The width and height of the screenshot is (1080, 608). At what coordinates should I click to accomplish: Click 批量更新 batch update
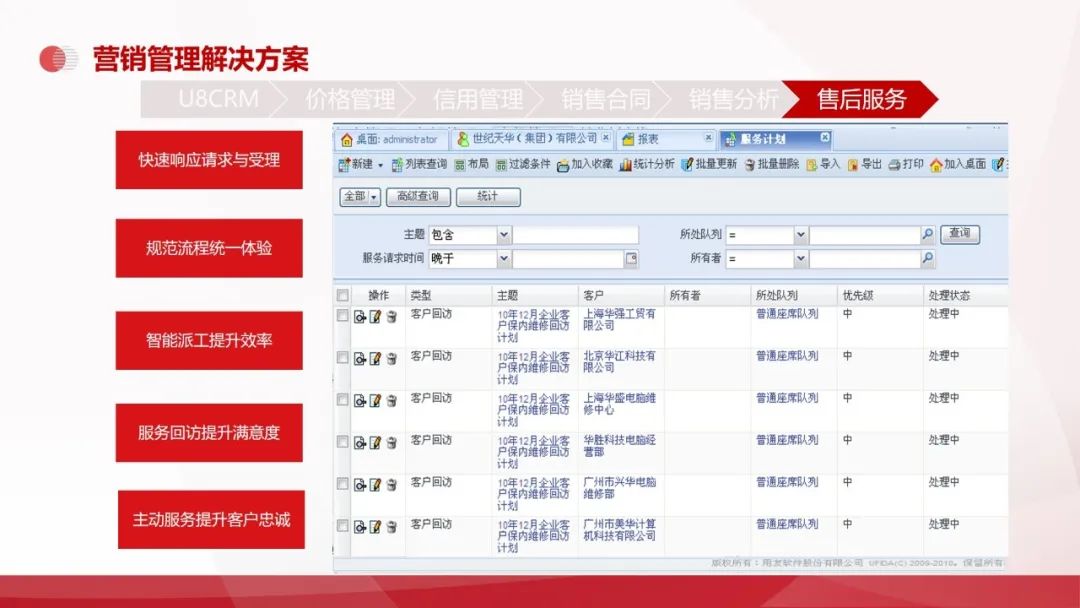(x=709, y=165)
